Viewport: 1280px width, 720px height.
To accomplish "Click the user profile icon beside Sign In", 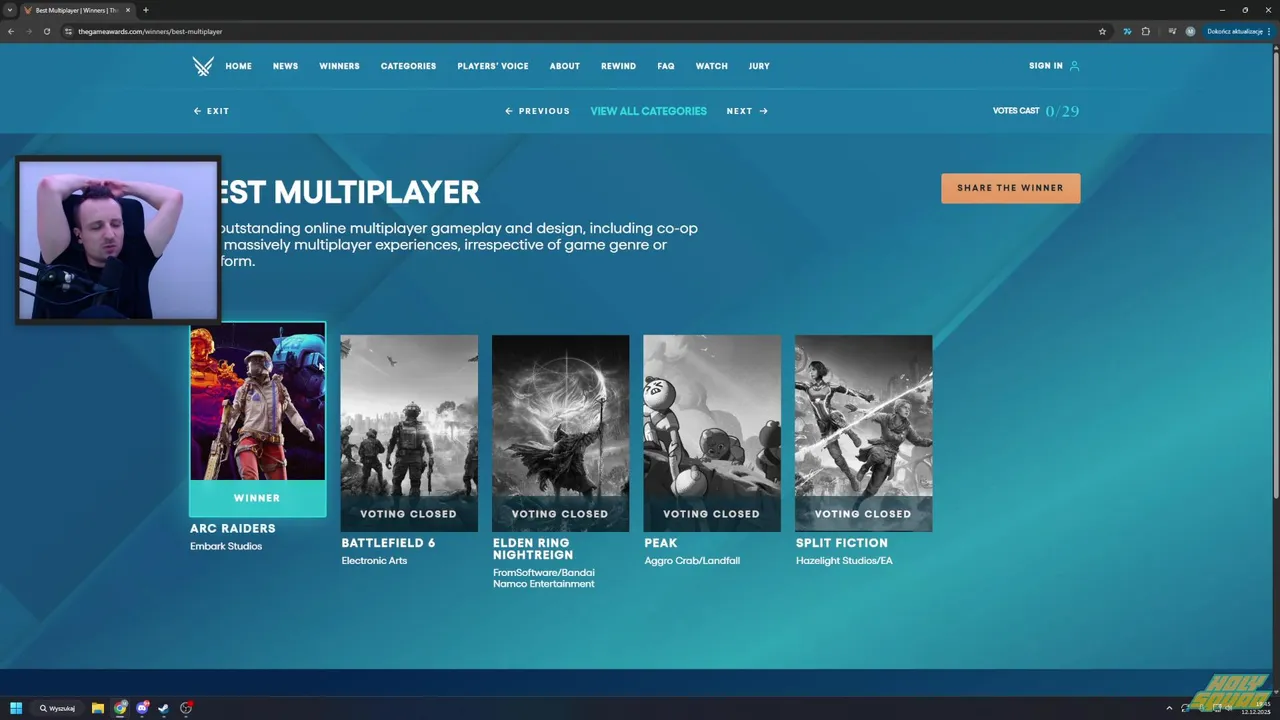I will [x=1074, y=66].
